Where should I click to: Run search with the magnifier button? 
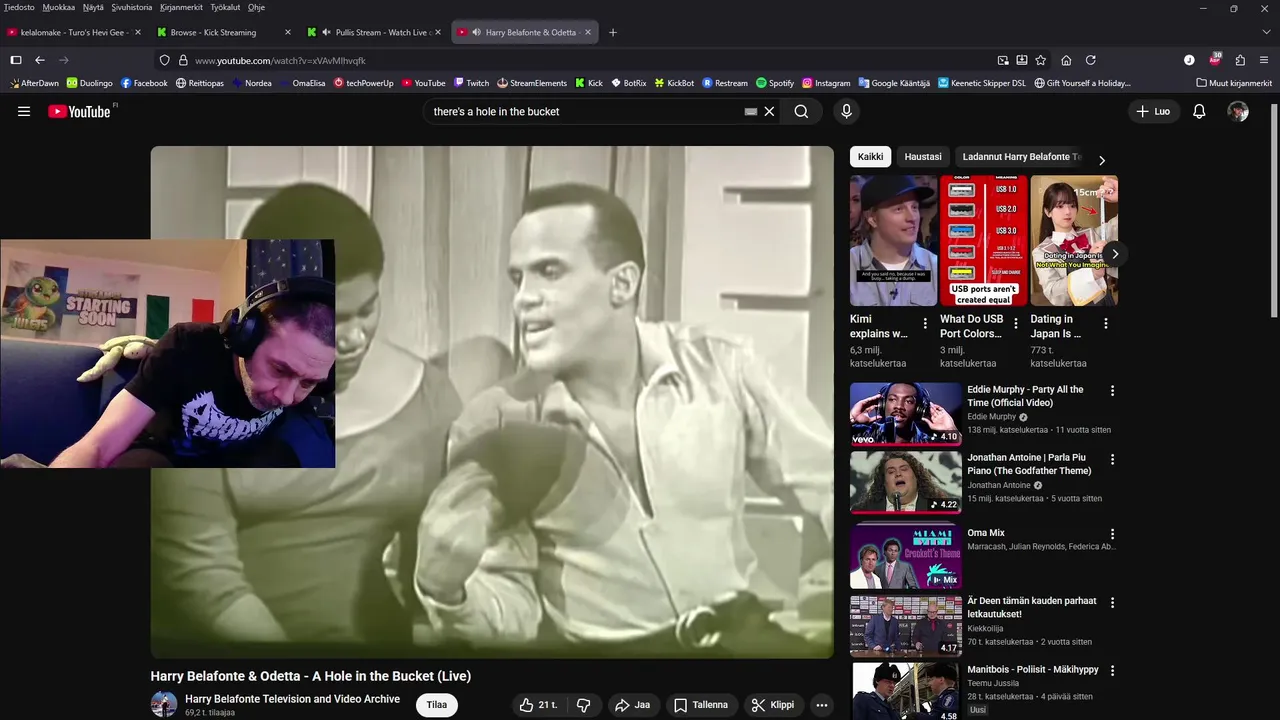801,111
